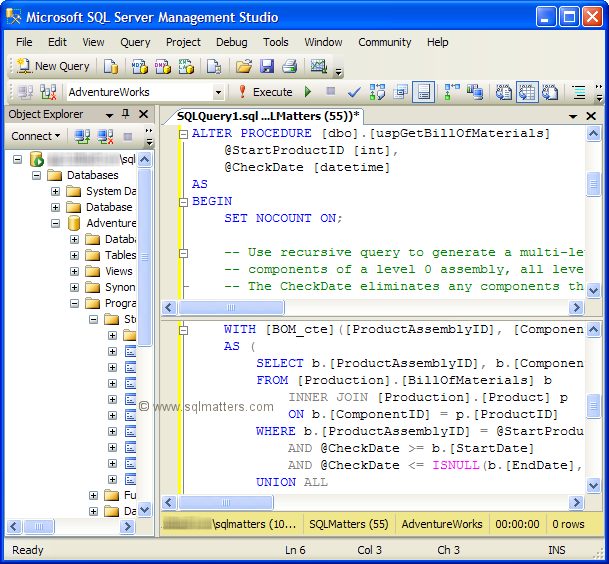Image resolution: width=609 pixels, height=564 pixels.
Task: Switch output to Results to Text
Action: [x=504, y=92]
